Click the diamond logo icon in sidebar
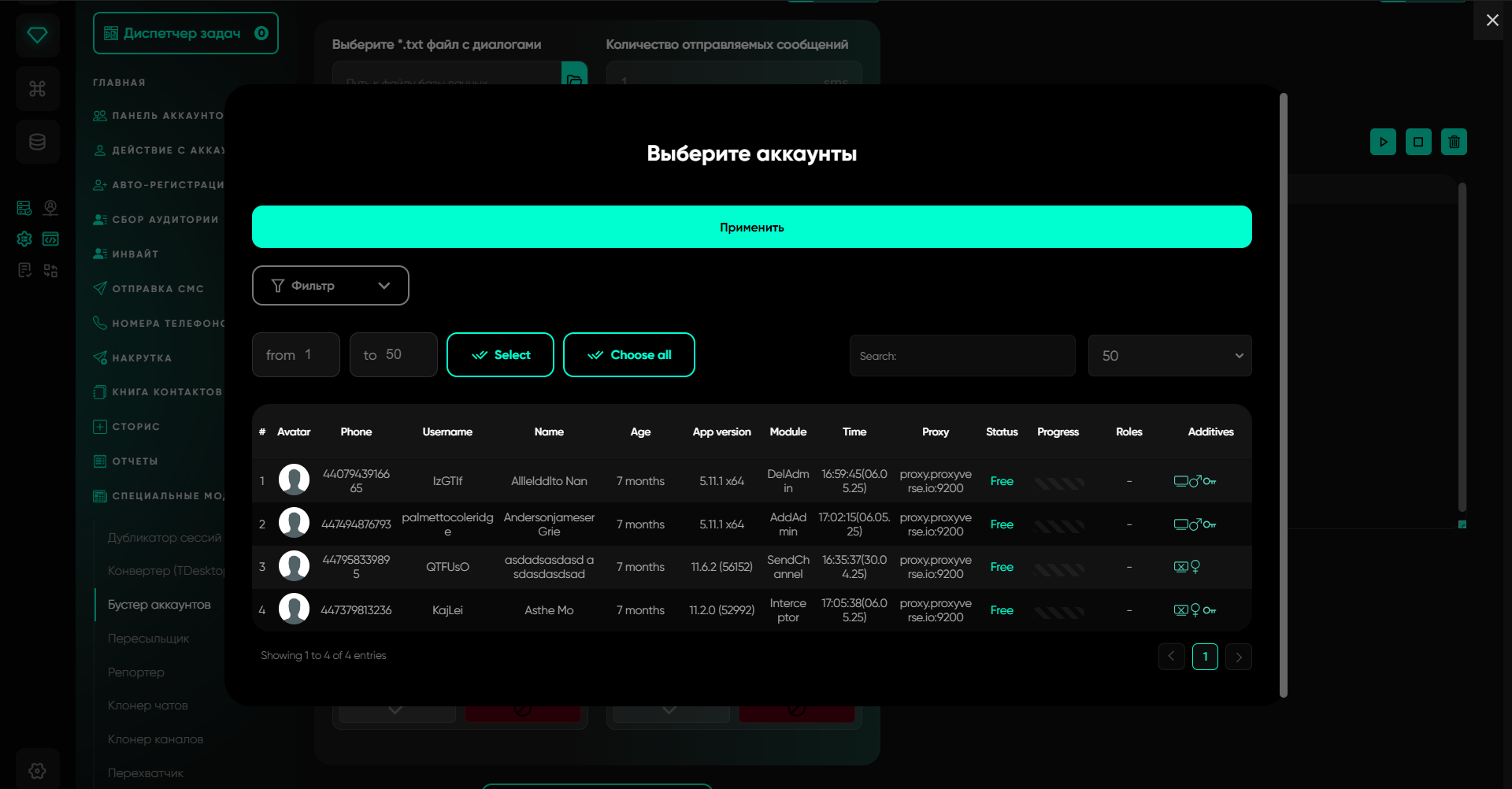 (x=37, y=35)
